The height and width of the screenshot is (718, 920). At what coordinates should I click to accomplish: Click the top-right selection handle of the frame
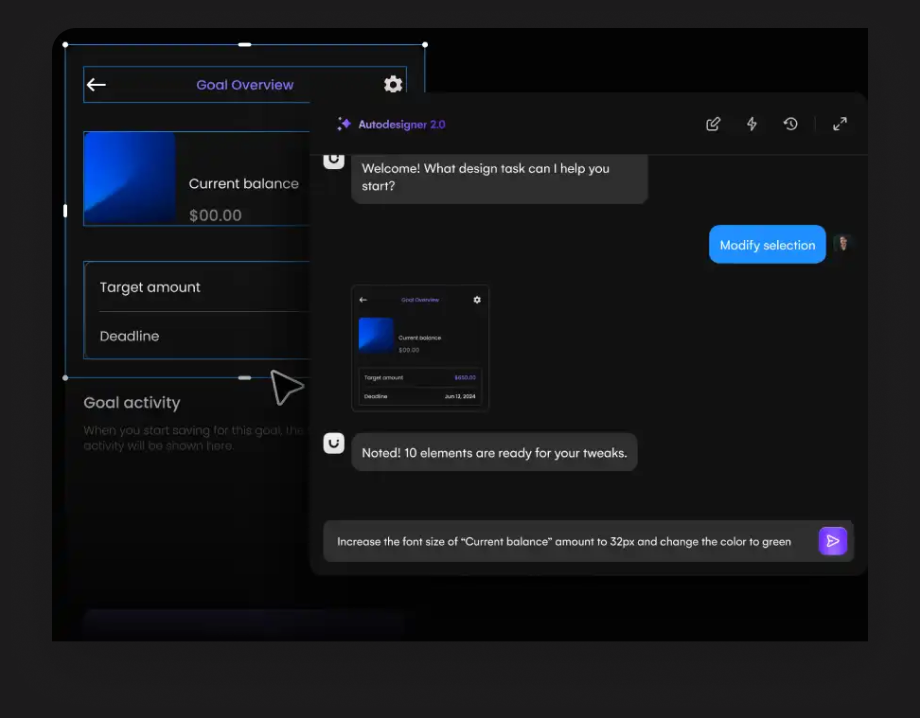425,45
